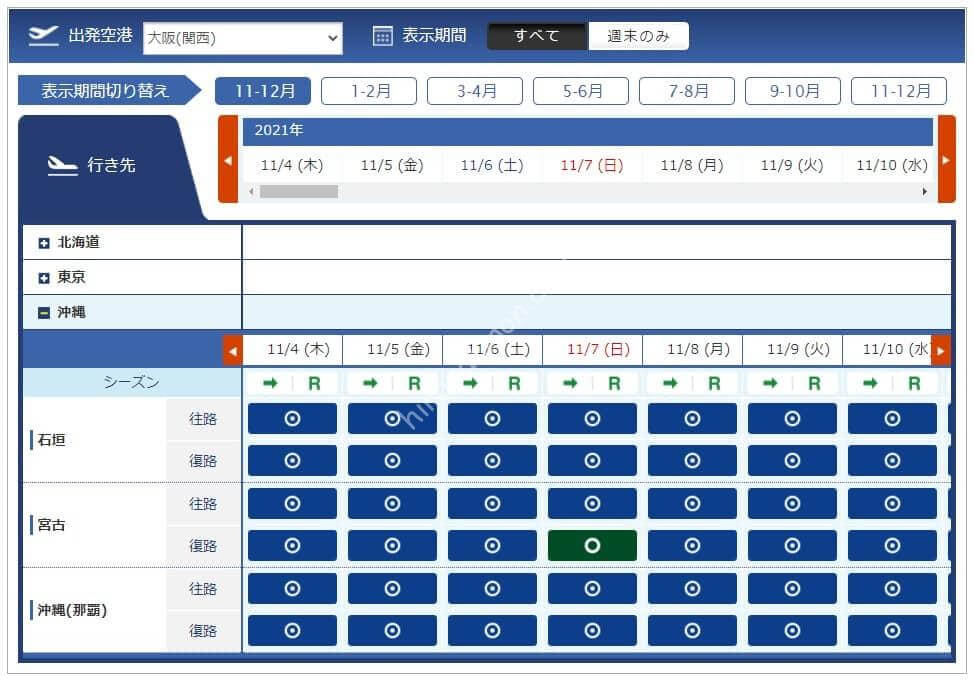
Task: Select 石垣 往路 availability for 11/10
Action: pos(892,419)
